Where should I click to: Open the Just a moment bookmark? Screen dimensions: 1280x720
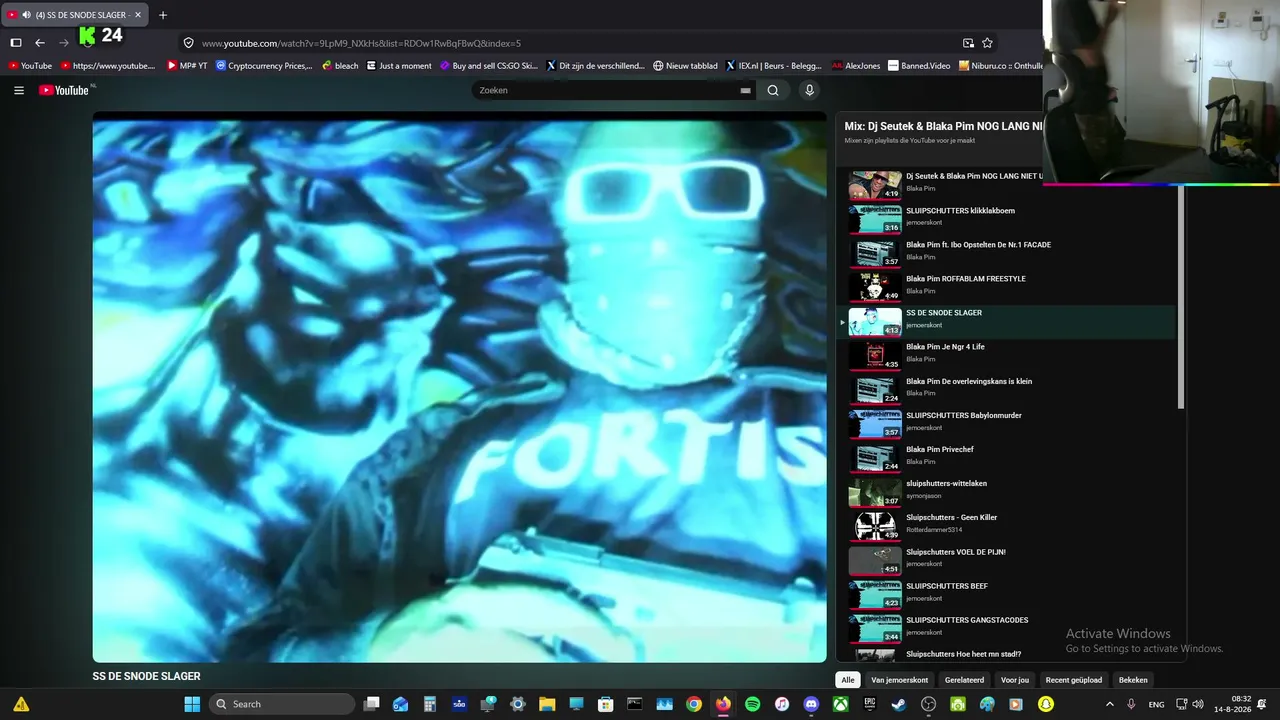point(399,66)
